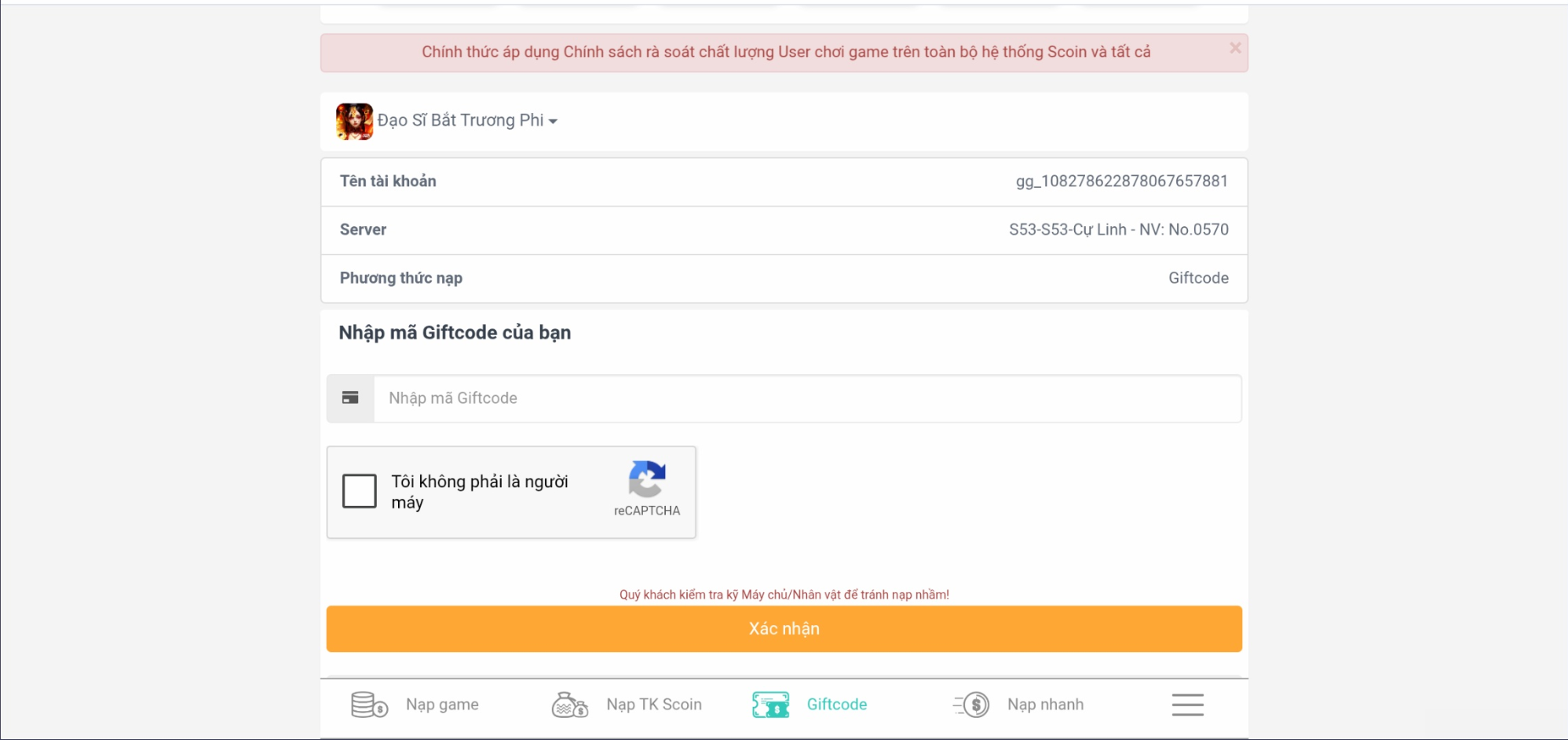Image resolution: width=1568 pixels, height=740 pixels.
Task: Click the Tên tài khoản label
Action: point(388,181)
